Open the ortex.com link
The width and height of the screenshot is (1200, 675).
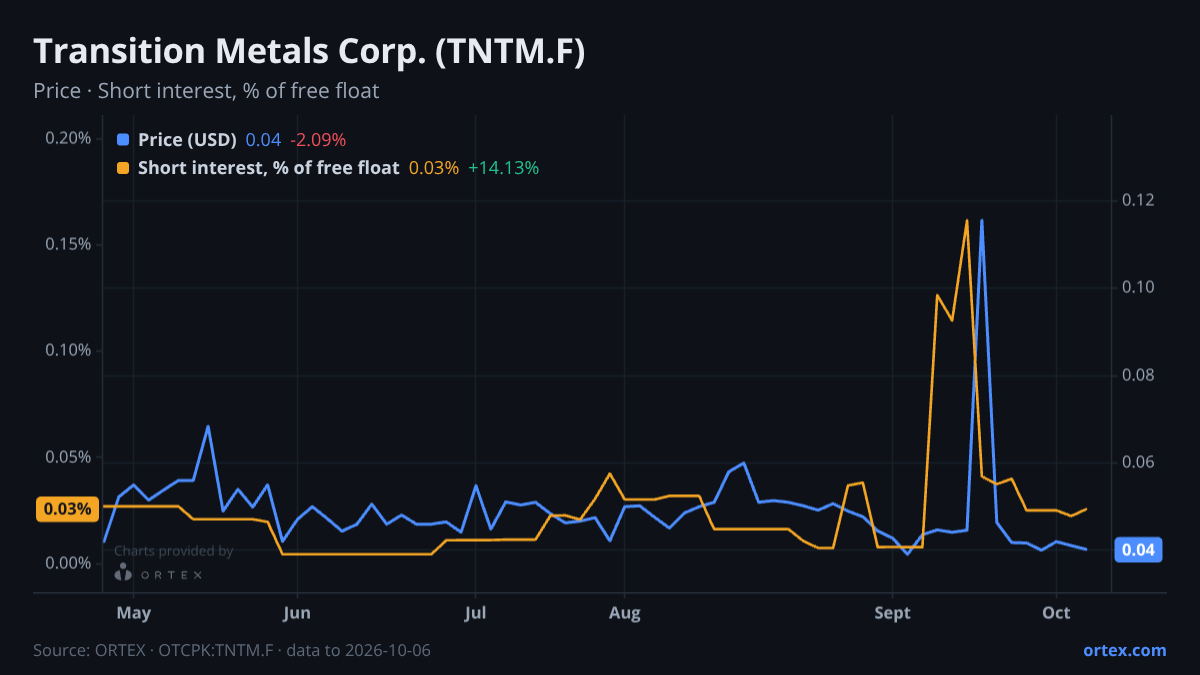tap(1124, 650)
